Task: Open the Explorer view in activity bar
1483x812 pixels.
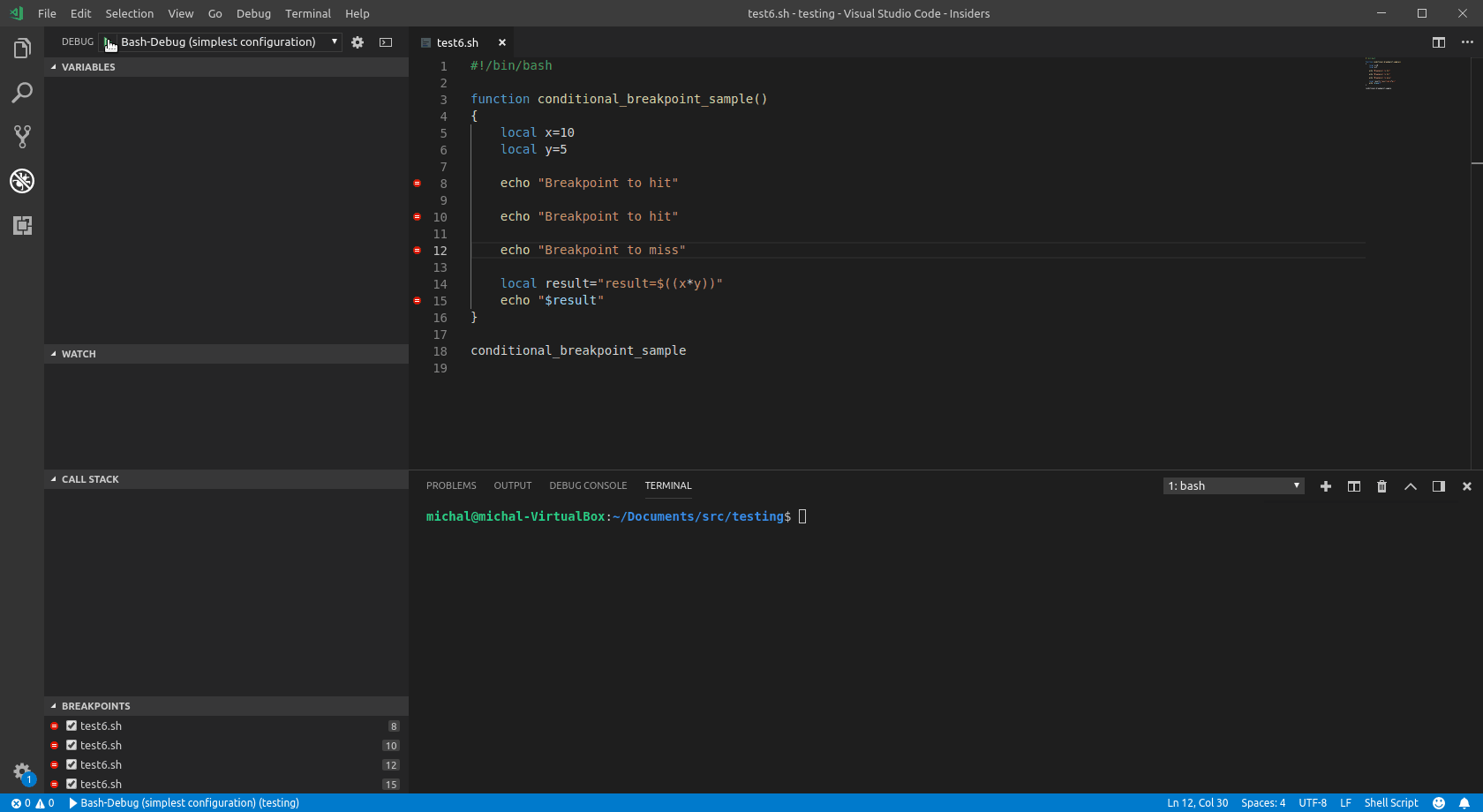Action: tap(22, 49)
